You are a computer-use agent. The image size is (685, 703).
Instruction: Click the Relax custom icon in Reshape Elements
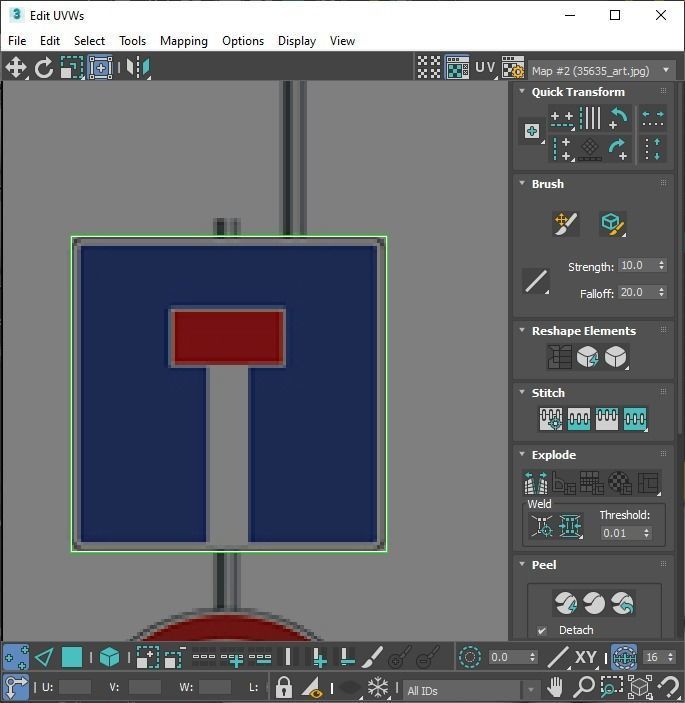point(616,357)
